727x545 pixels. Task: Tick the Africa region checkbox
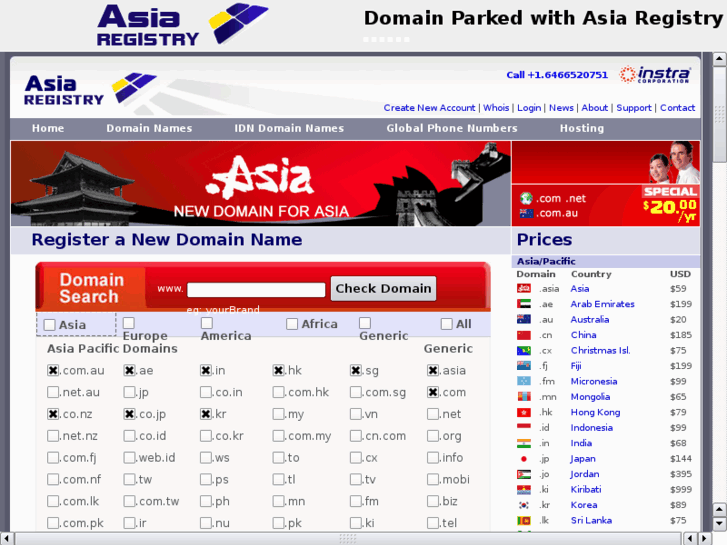pyautogui.click(x=292, y=324)
